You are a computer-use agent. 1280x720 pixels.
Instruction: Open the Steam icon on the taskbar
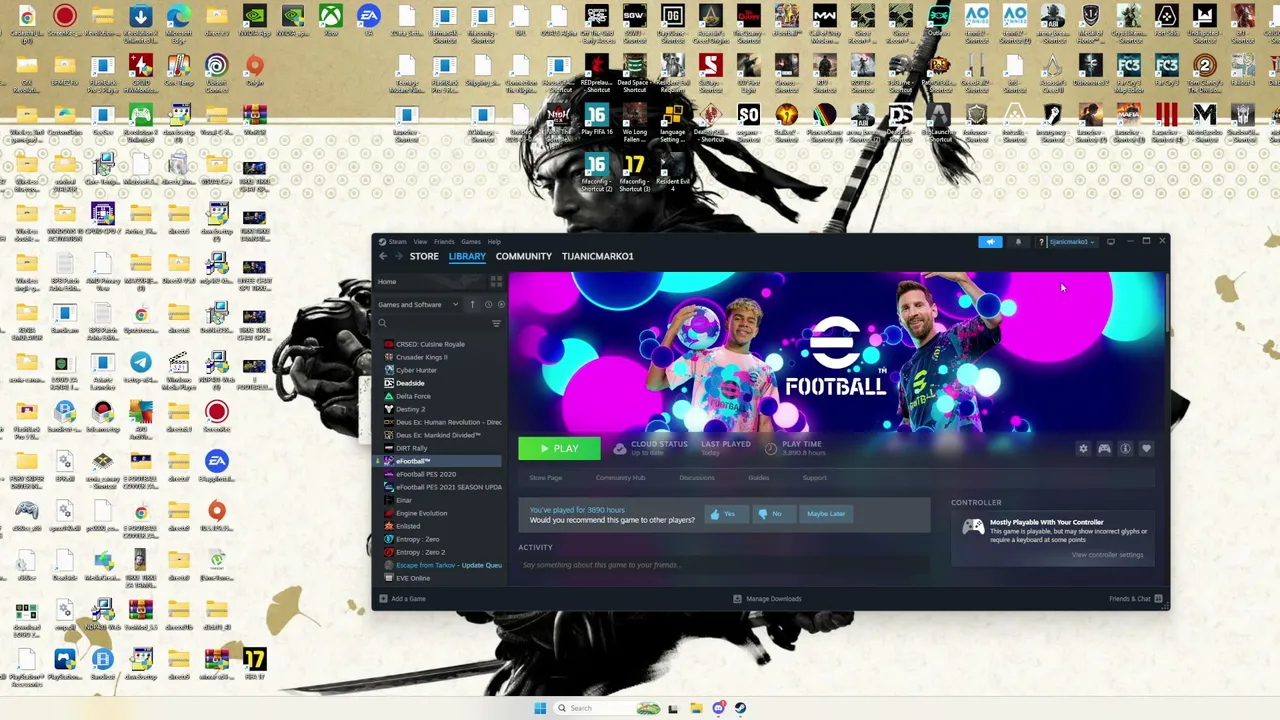click(740, 708)
